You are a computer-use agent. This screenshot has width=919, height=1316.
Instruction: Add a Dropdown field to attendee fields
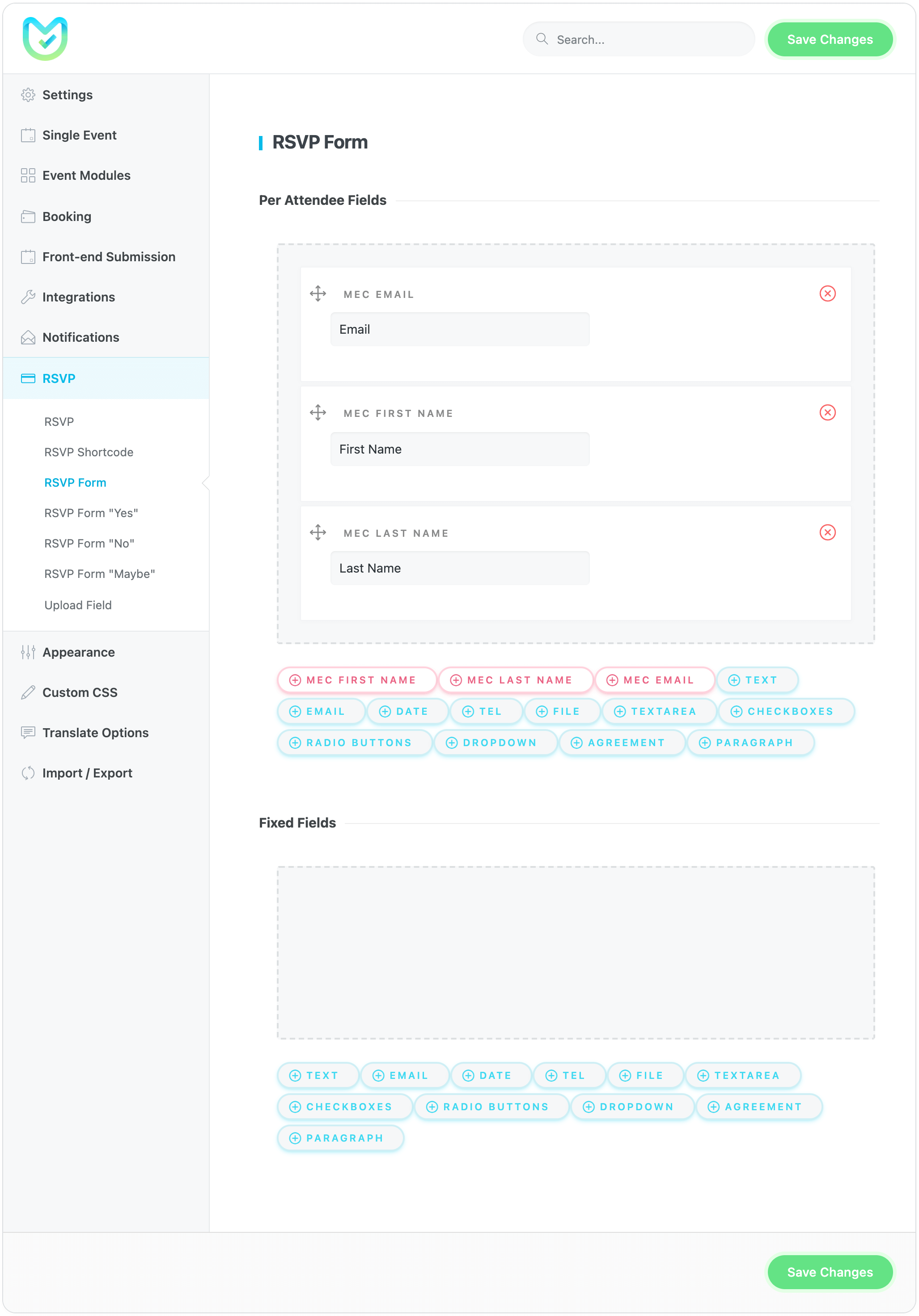[495, 743]
